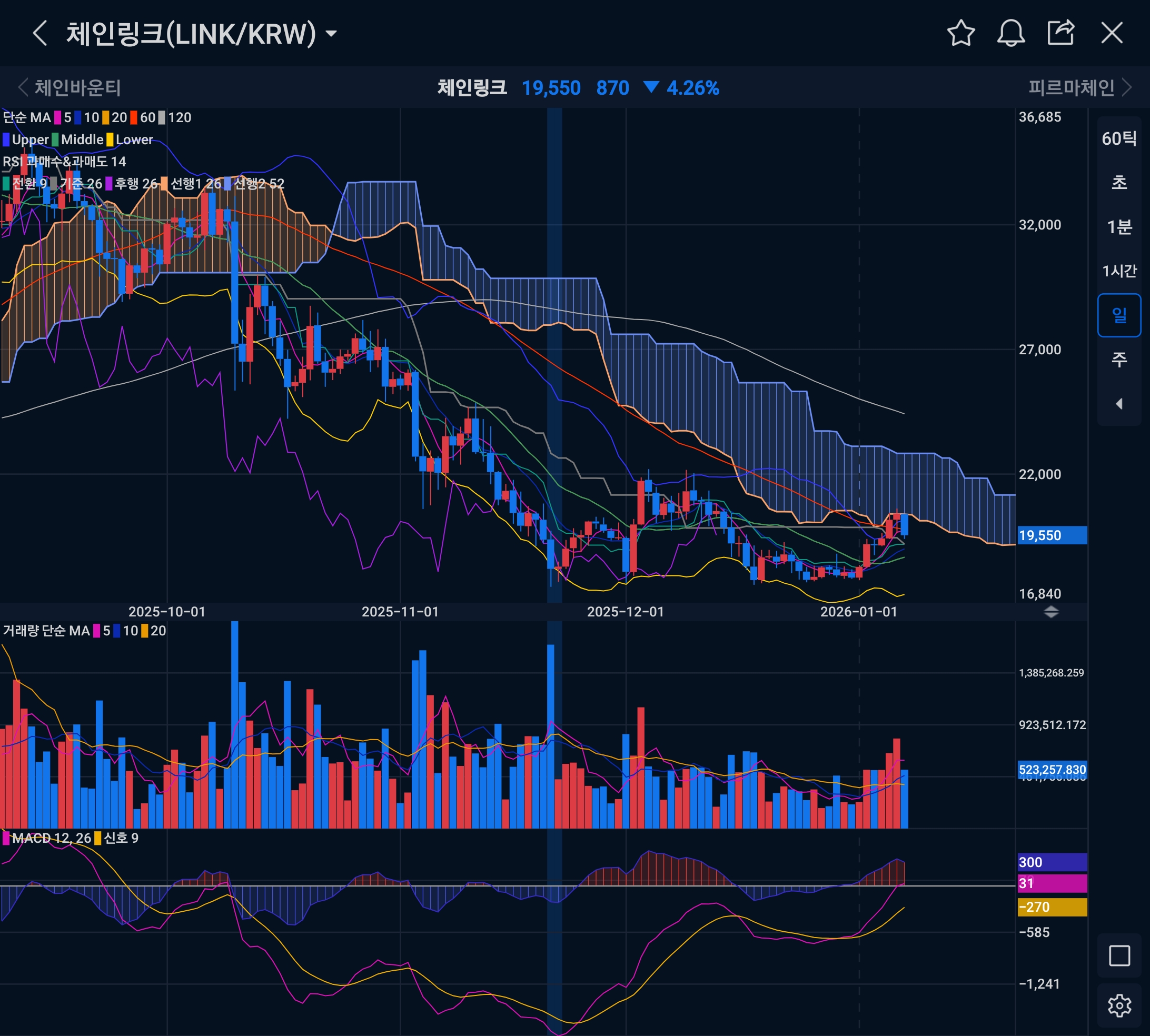Select the 일 daily interval
The image size is (1150, 1036).
tap(1119, 315)
